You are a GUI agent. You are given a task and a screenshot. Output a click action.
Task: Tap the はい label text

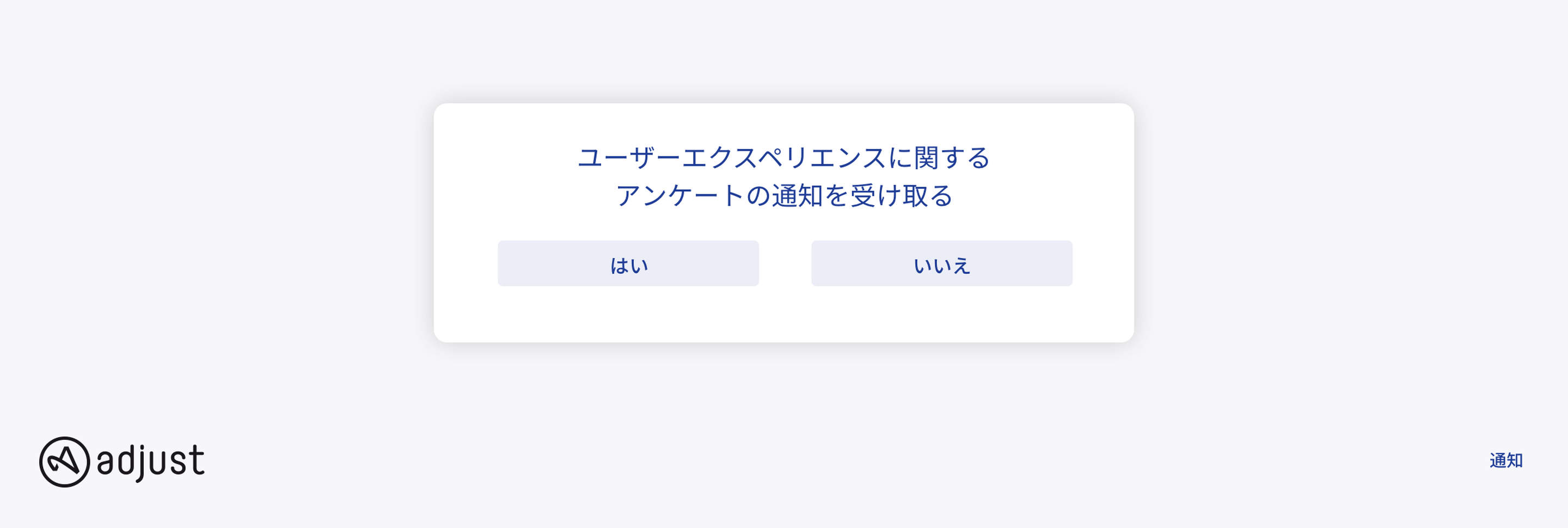629,265
